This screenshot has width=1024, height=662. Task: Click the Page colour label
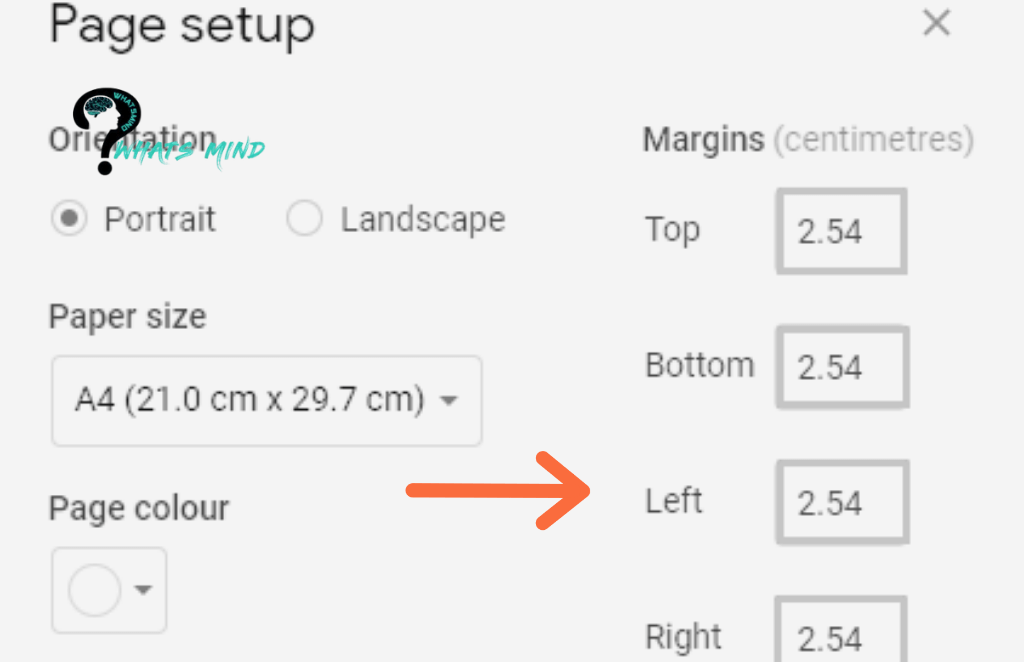pyautogui.click(x=138, y=508)
